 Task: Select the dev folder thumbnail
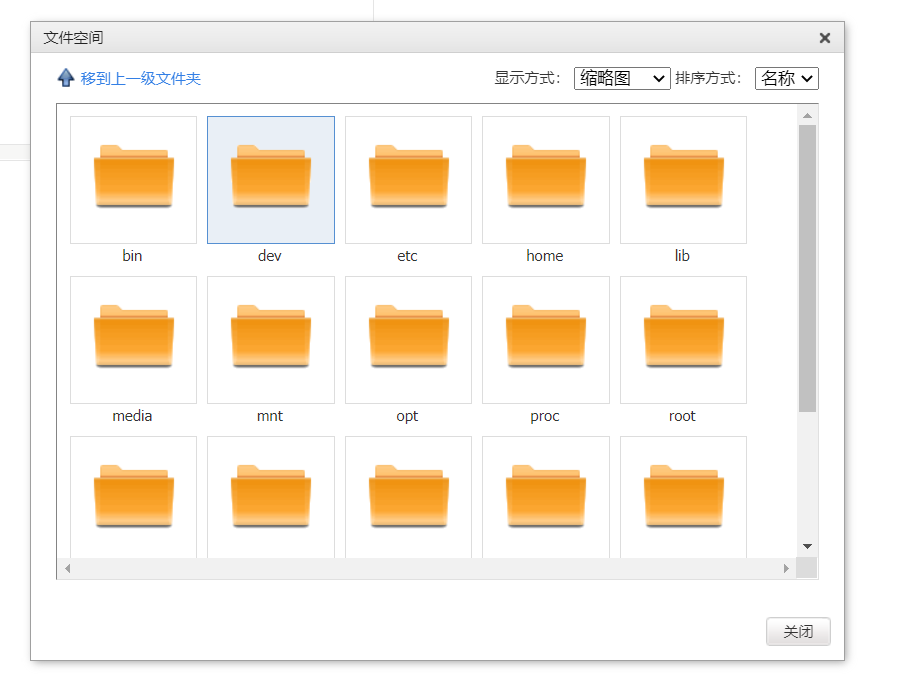[271, 179]
